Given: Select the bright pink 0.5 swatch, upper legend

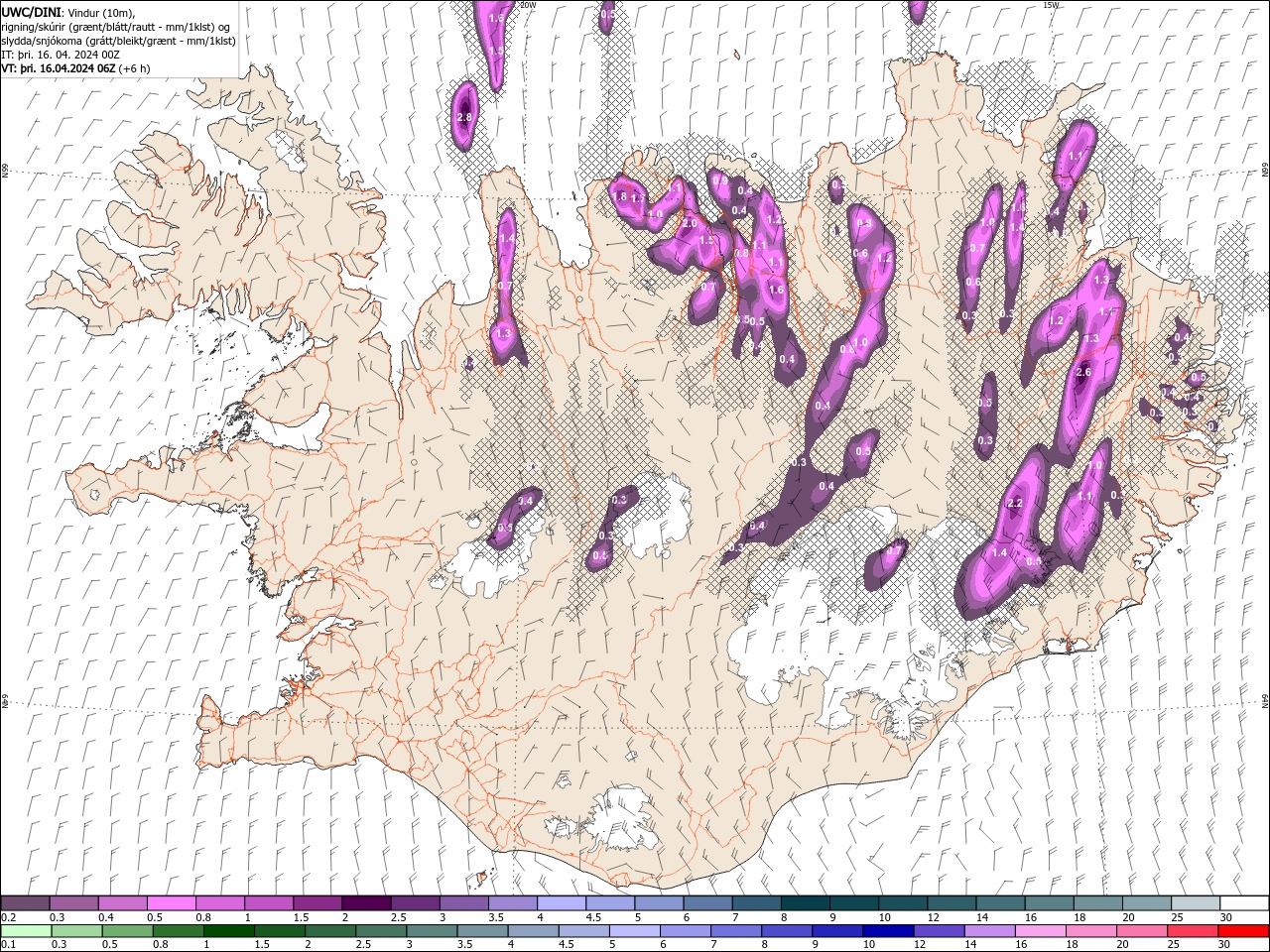Looking at the screenshot, I should coord(171,903).
